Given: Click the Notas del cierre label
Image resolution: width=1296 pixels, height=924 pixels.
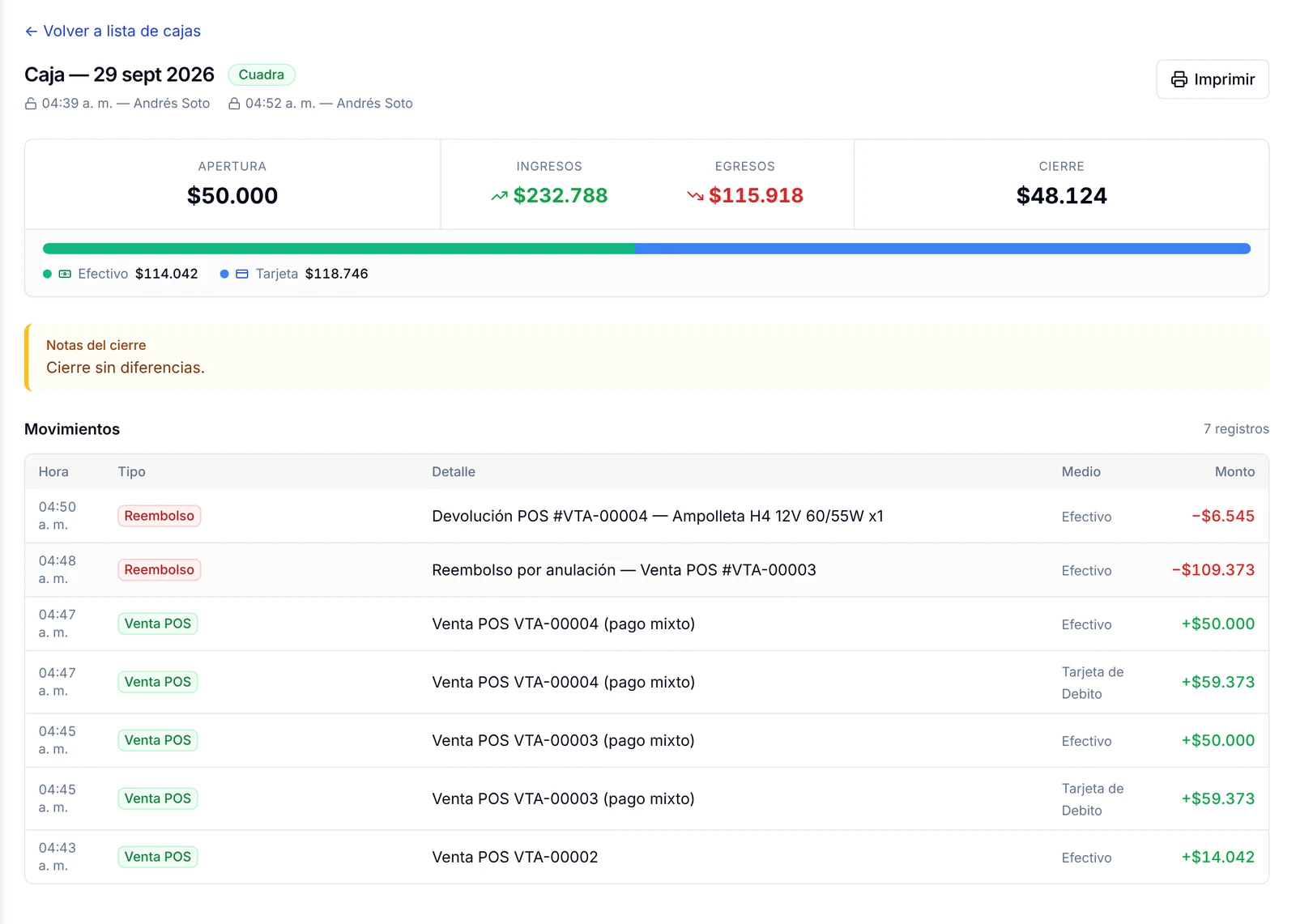Looking at the screenshot, I should click(96, 346).
